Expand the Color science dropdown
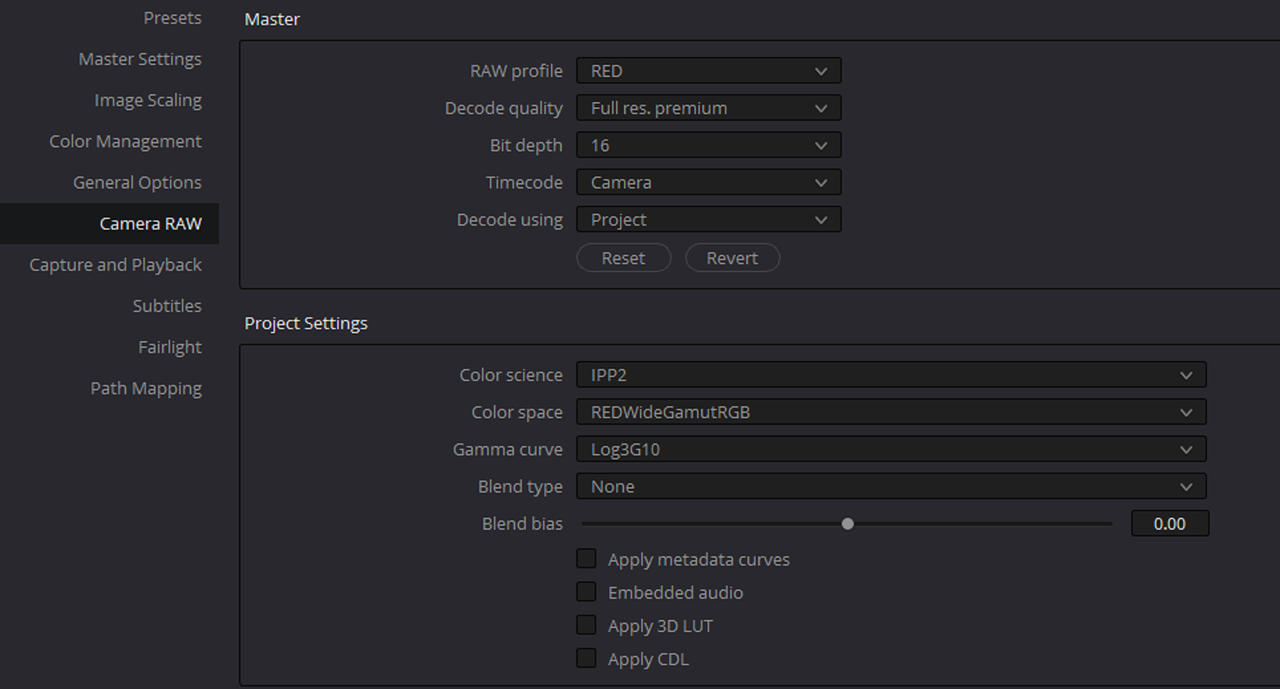The height and width of the screenshot is (689, 1280). (x=891, y=375)
